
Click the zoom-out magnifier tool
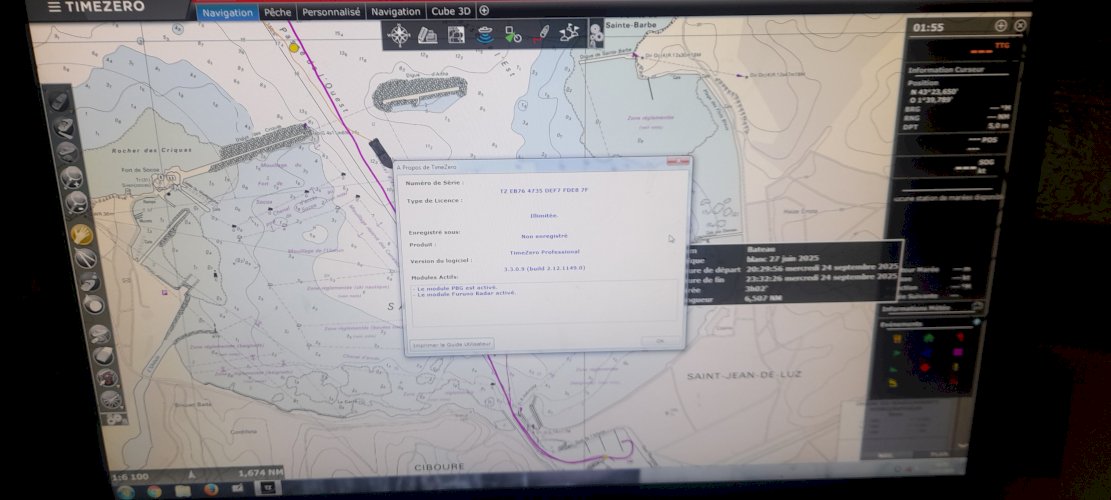point(76,203)
